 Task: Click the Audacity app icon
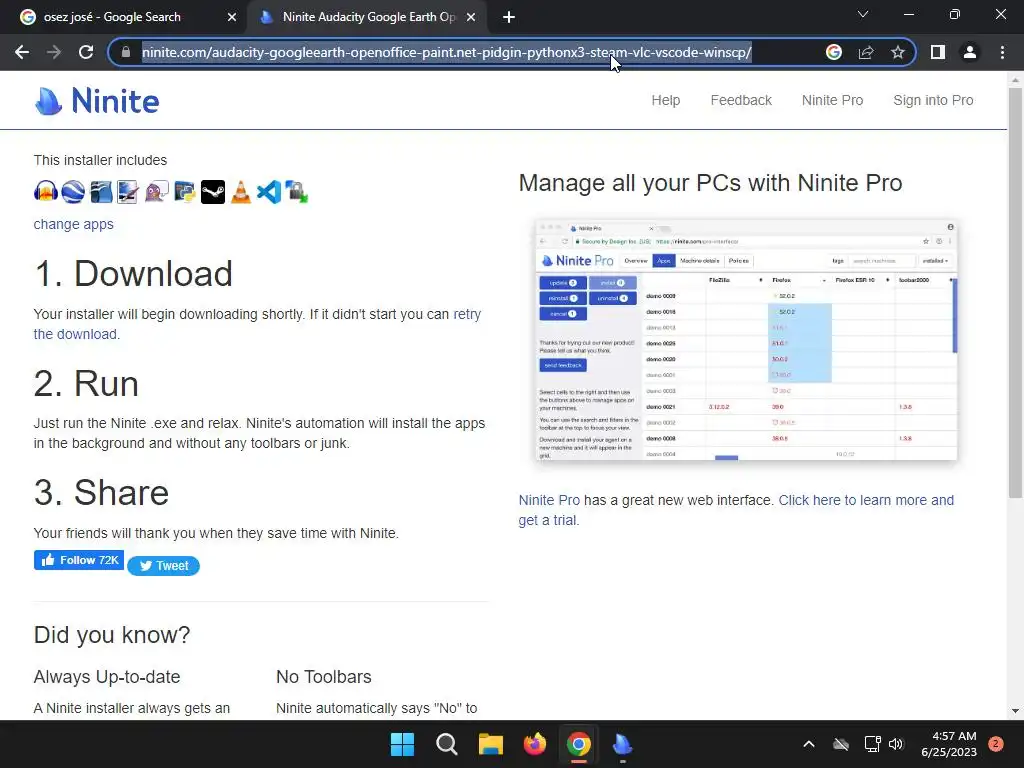(x=46, y=192)
